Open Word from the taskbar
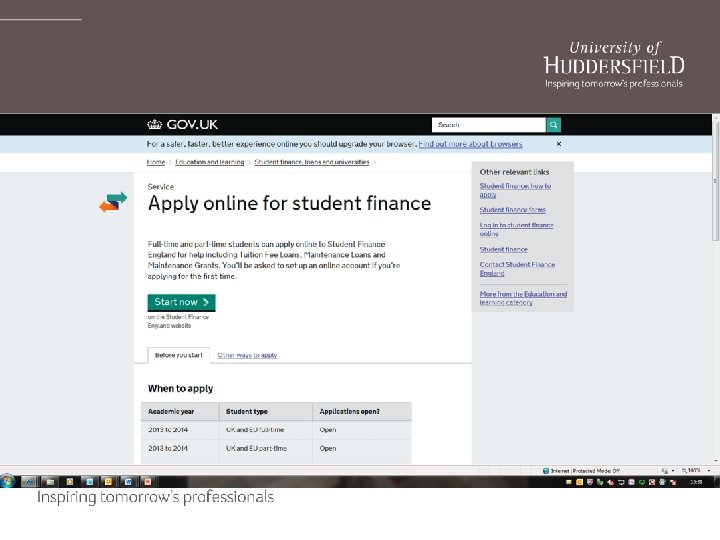Screen dimensions: 720x540 tap(128, 482)
